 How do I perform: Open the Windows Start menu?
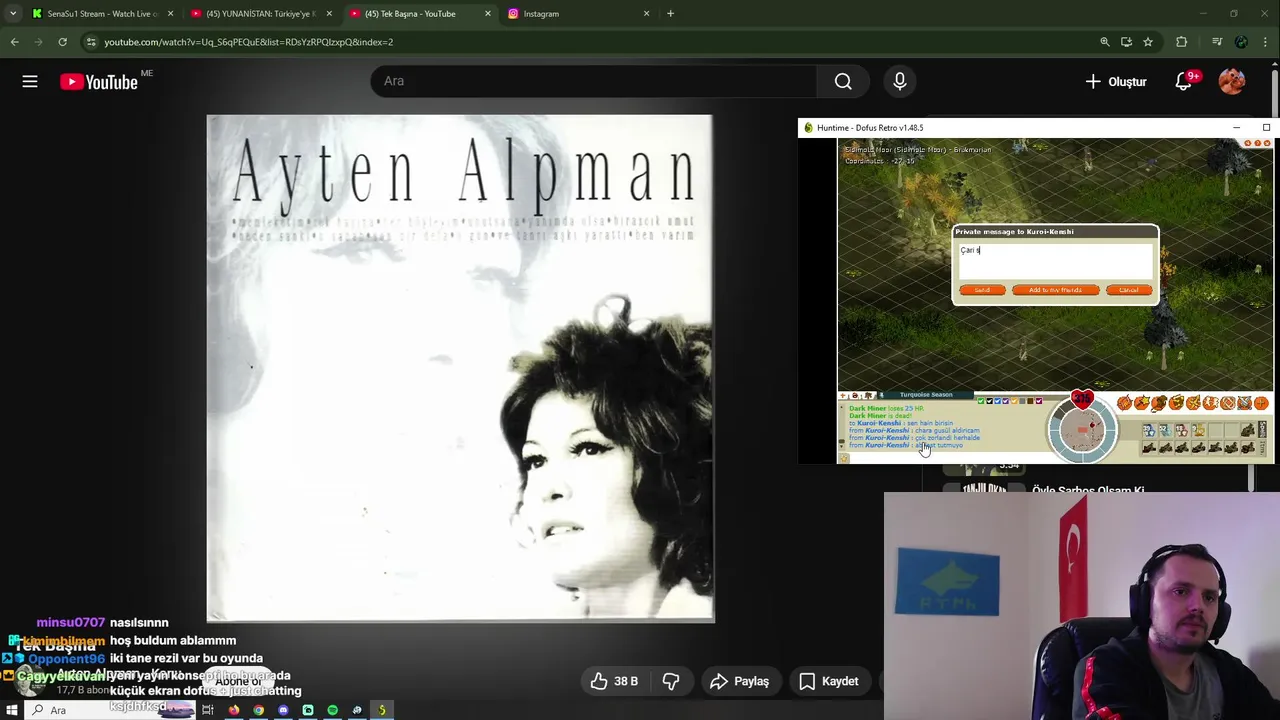(12, 710)
